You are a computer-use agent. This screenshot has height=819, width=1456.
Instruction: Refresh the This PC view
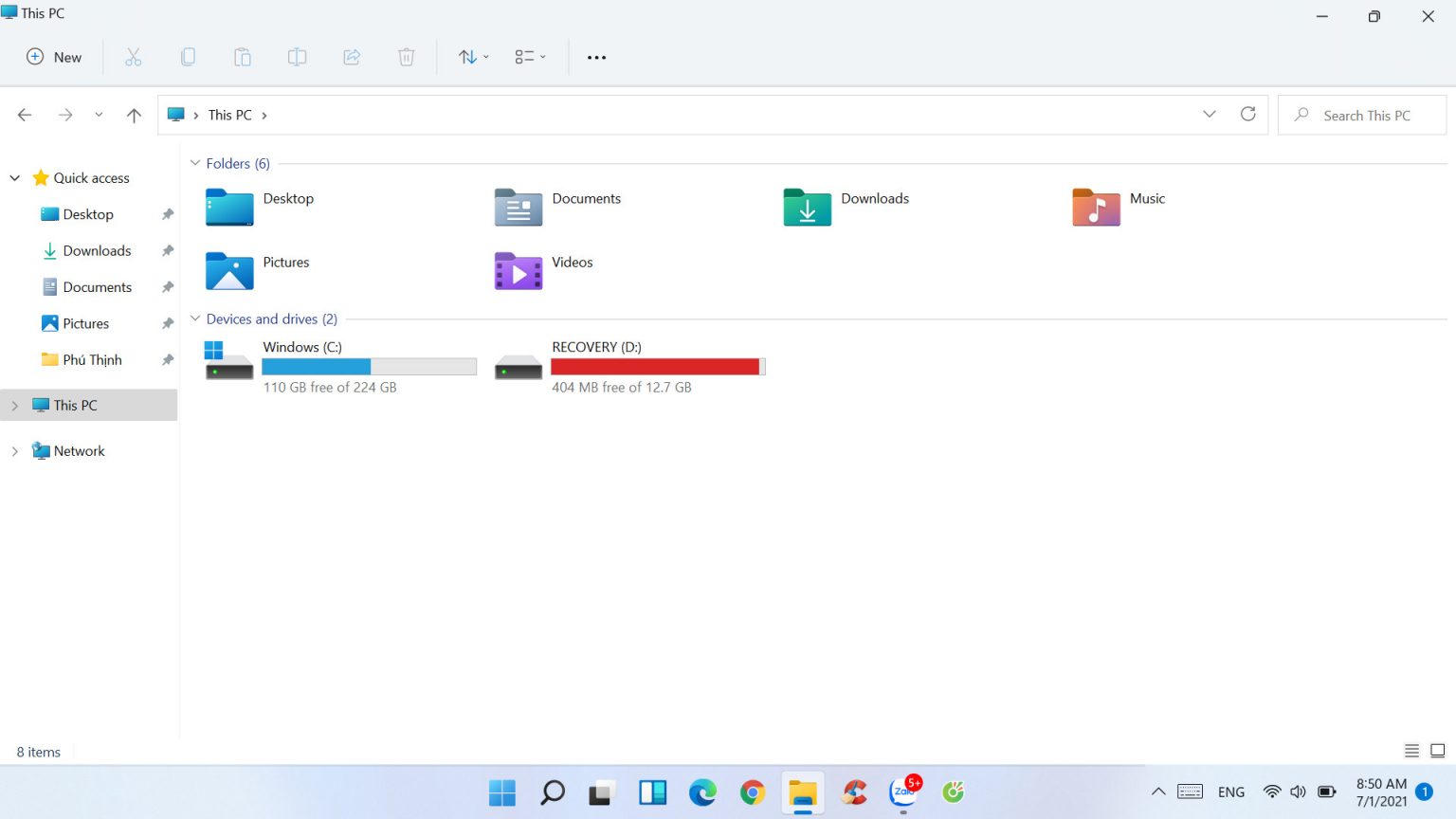click(1247, 115)
